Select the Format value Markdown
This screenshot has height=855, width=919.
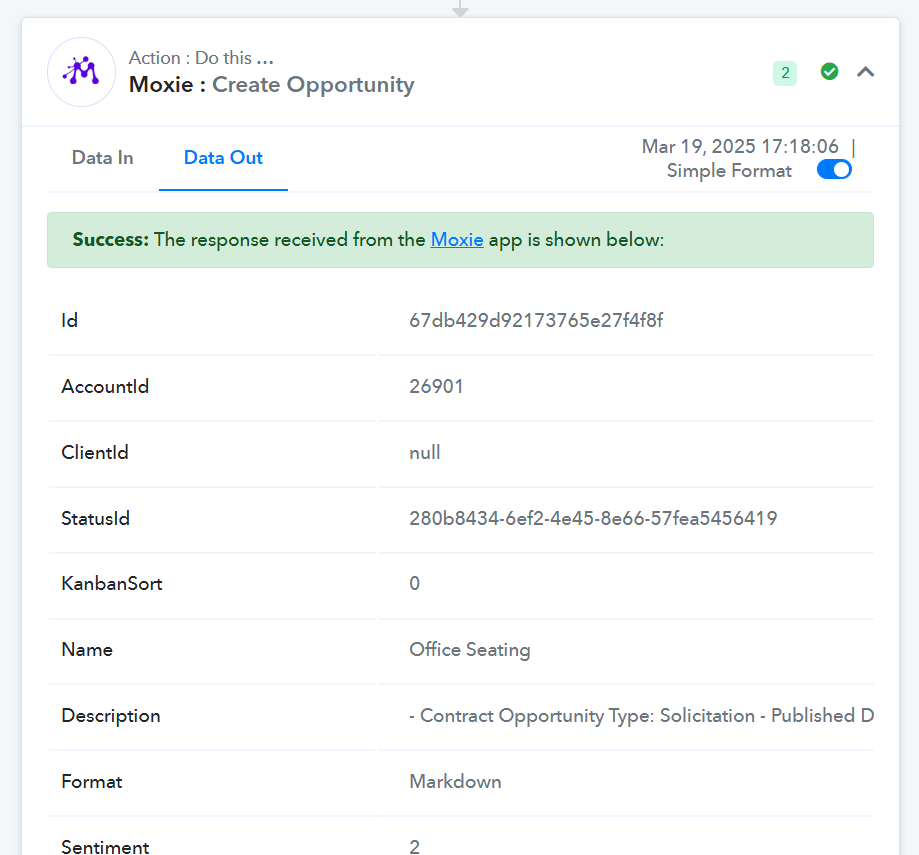coord(455,782)
